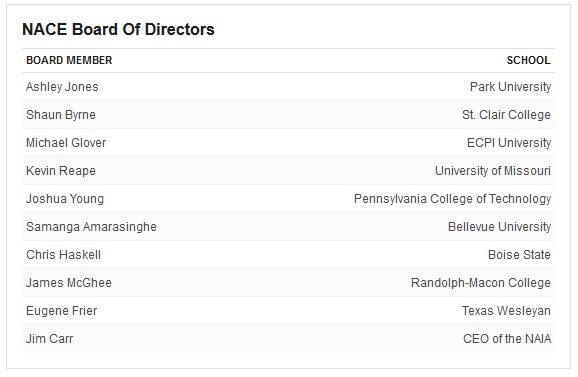Screen dimensions: 578x377
Task: Select Samanga Amarasinghe's name
Action: tap(91, 227)
